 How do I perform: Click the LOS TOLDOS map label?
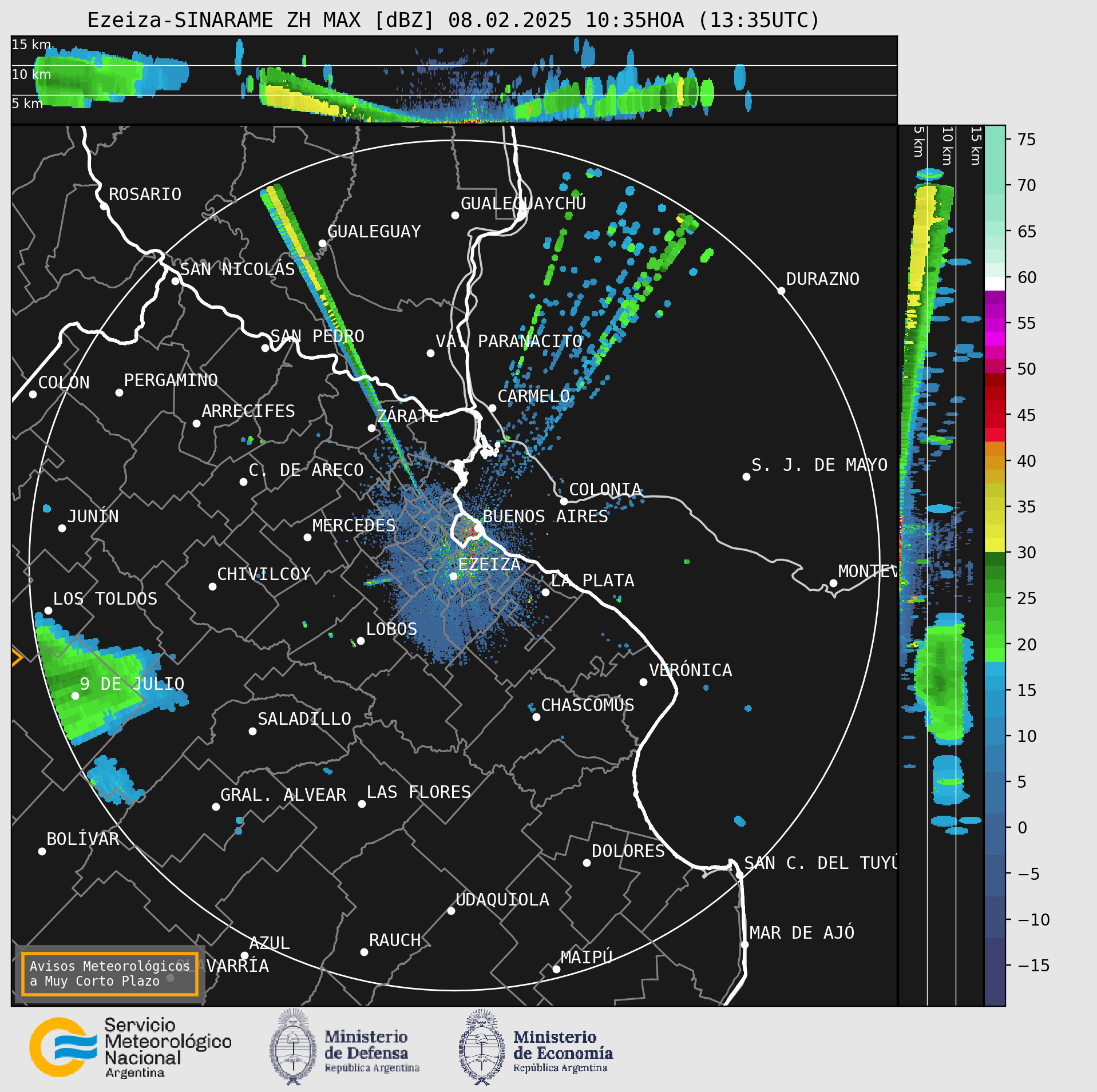105,598
